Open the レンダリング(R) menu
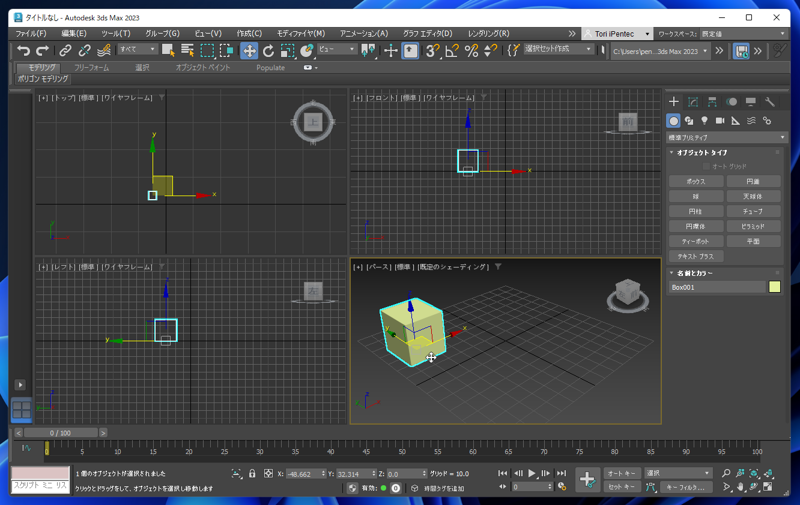The width and height of the screenshot is (800, 505). pyautogui.click(x=488, y=33)
